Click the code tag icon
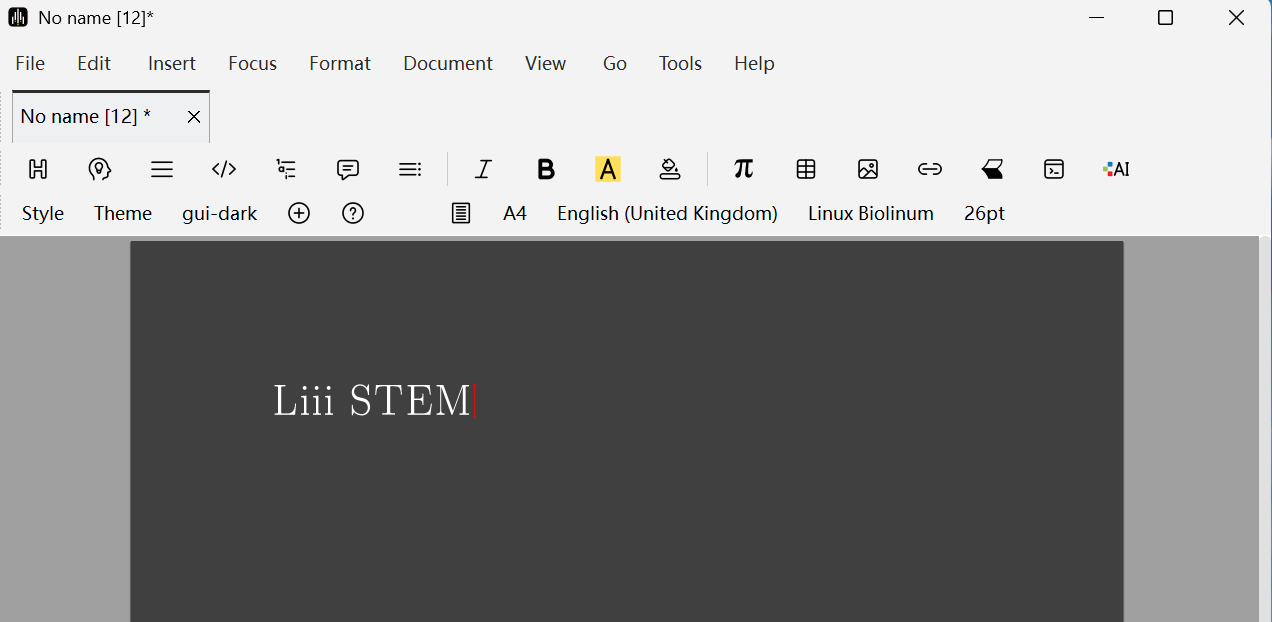This screenshot has height=622, width=1272. point(224,169)
